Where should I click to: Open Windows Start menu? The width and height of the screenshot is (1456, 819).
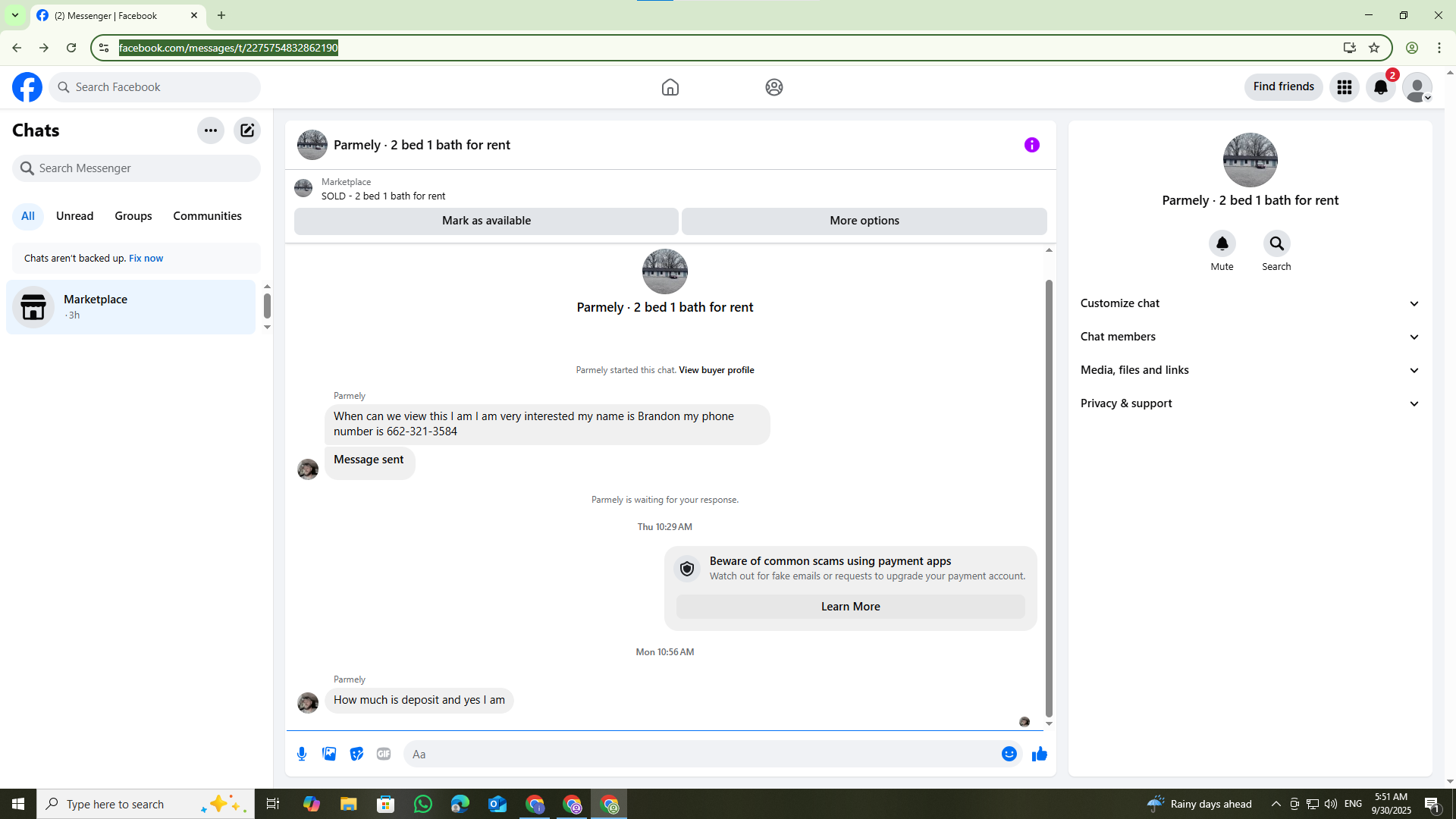tap(18, 804)
